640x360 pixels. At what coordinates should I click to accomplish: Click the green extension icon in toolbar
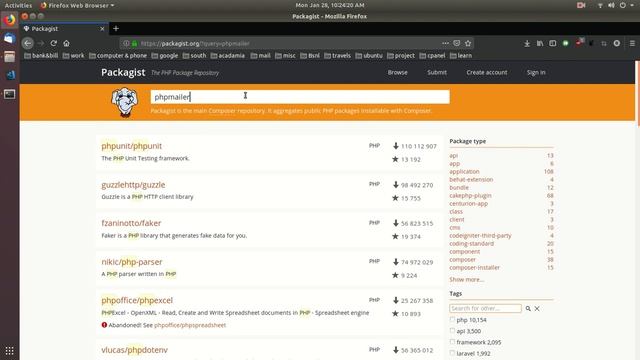coord(566,43)
